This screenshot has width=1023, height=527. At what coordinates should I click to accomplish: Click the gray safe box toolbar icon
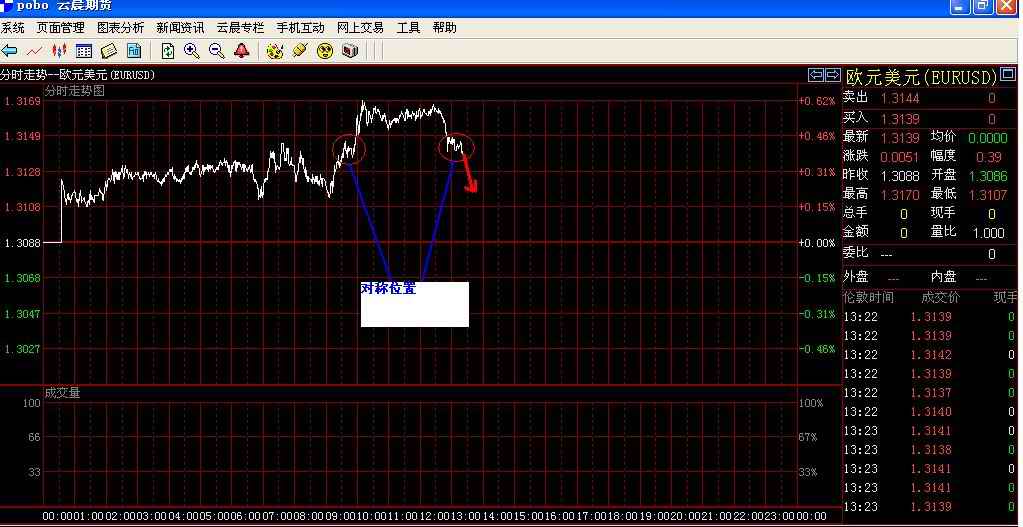350,50
